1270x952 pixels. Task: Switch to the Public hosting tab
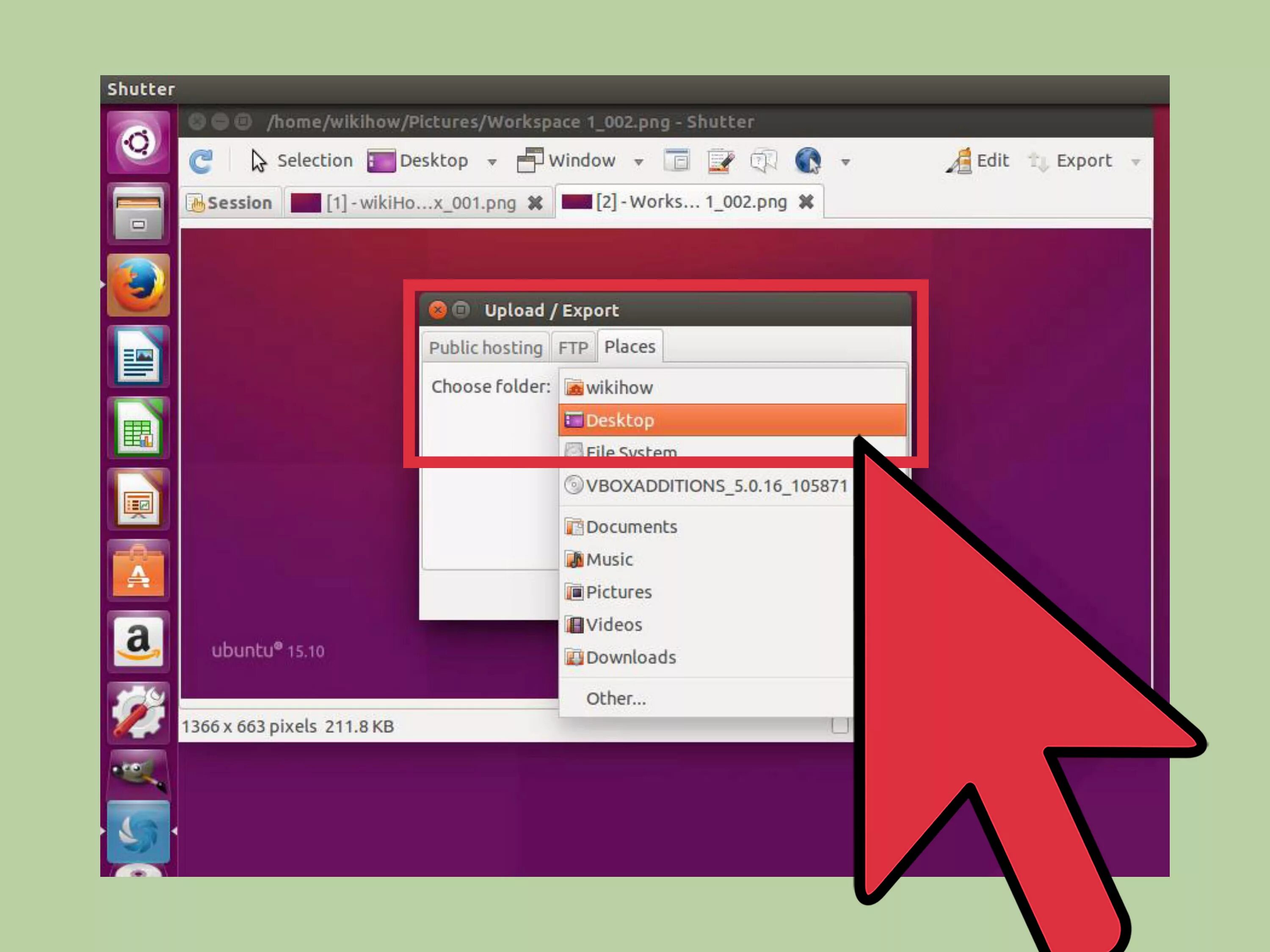click(x=485, y=348)
